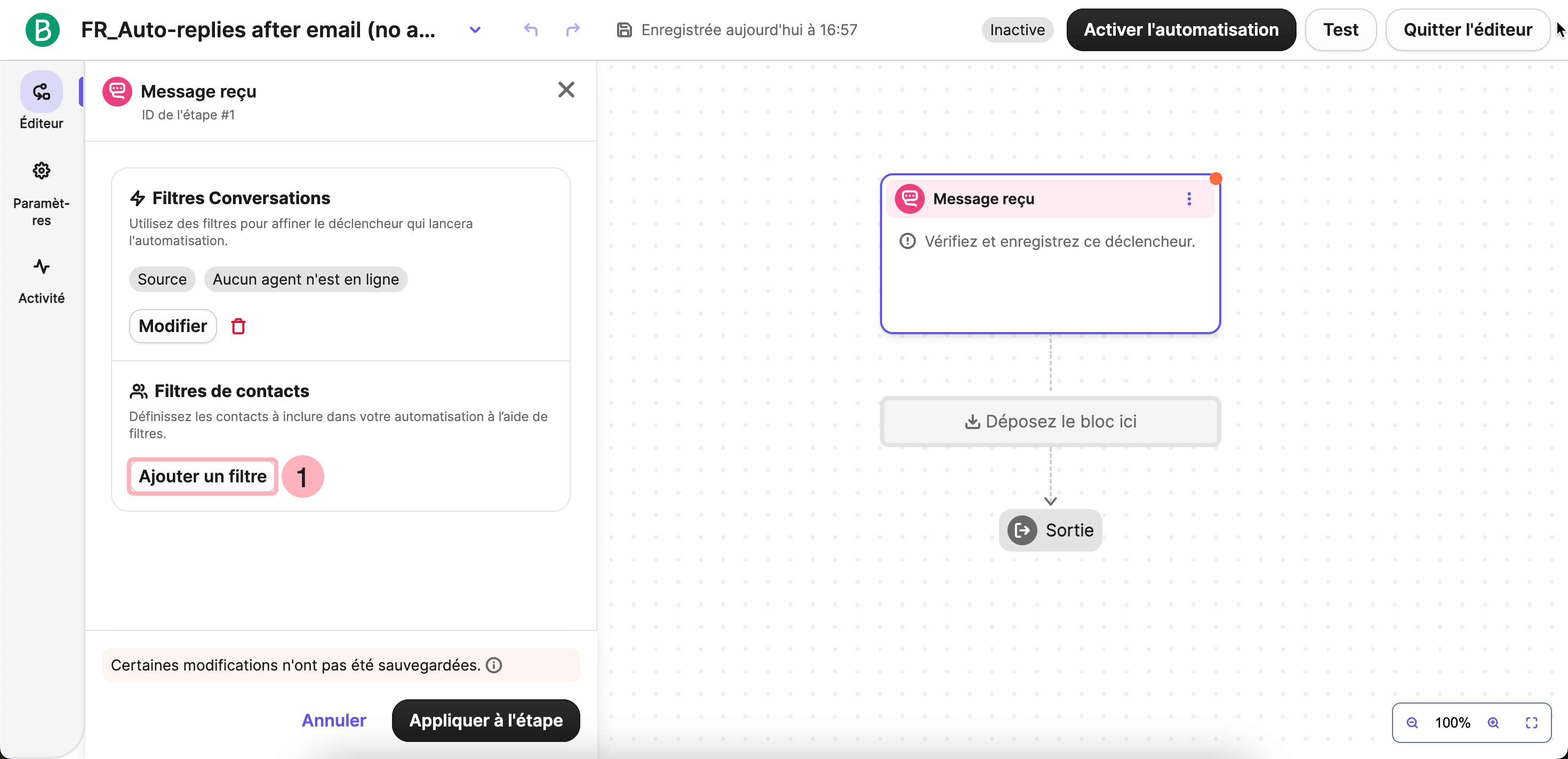Click the Déposez le bloc ici drop zone
Image resolution: width=1568 pixels, height=759 pixels.
point(1050,422)
